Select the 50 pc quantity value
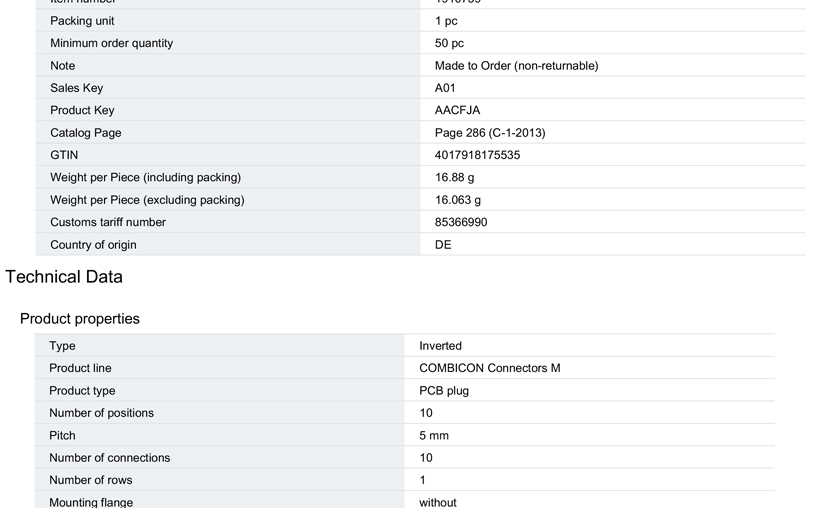 click(x=449, y=43)
